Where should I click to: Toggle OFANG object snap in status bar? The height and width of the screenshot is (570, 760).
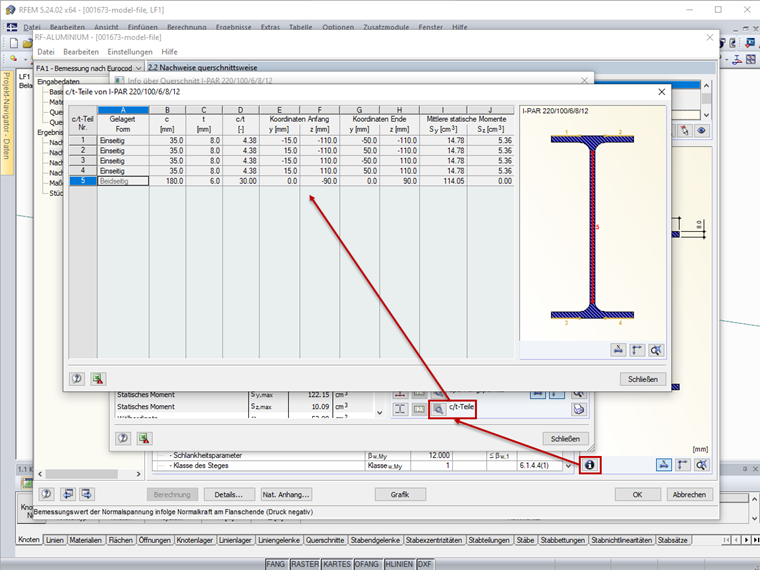click(367, 564)
